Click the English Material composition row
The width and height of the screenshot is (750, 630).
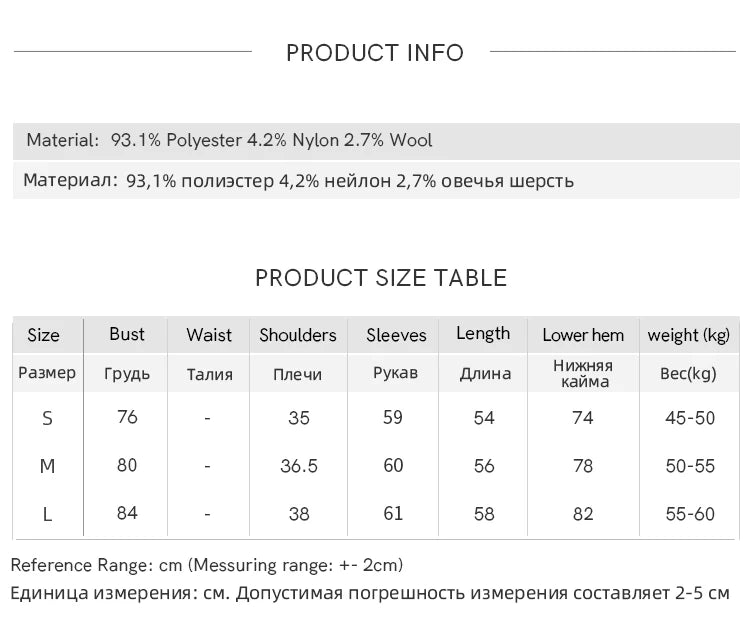click(229, 140)
